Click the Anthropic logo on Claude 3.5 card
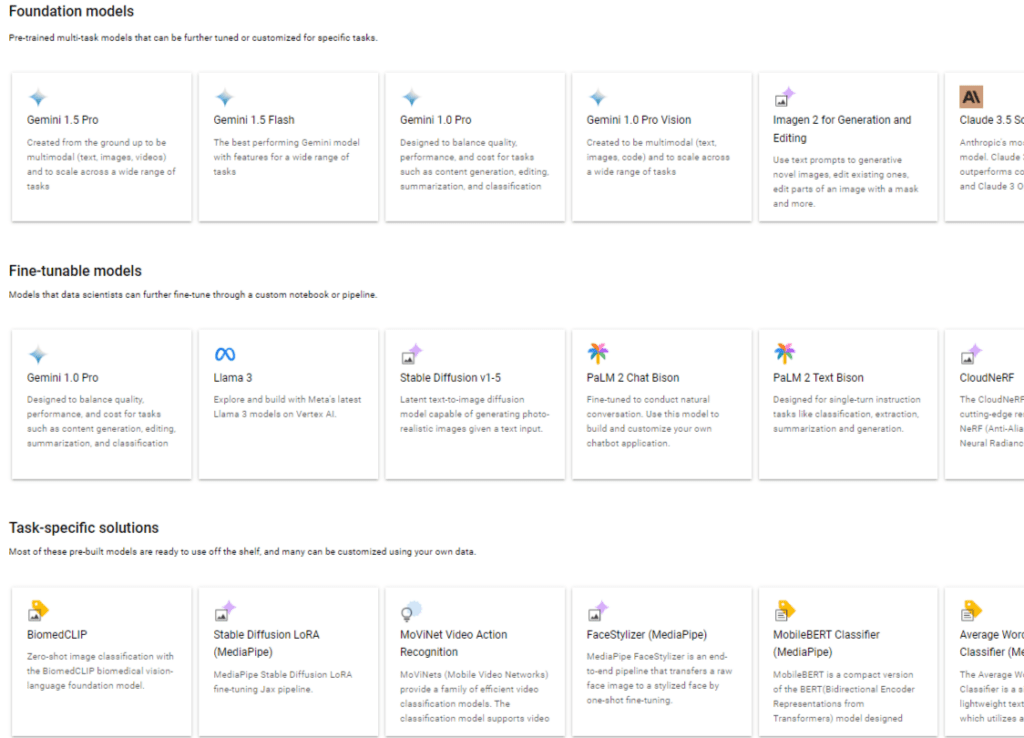1024x738 pixels. click(x=973, y=96)
